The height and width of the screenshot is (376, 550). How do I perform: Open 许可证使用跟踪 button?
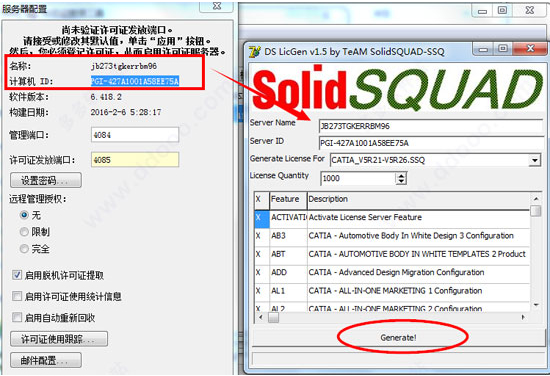tap(59, 339)
